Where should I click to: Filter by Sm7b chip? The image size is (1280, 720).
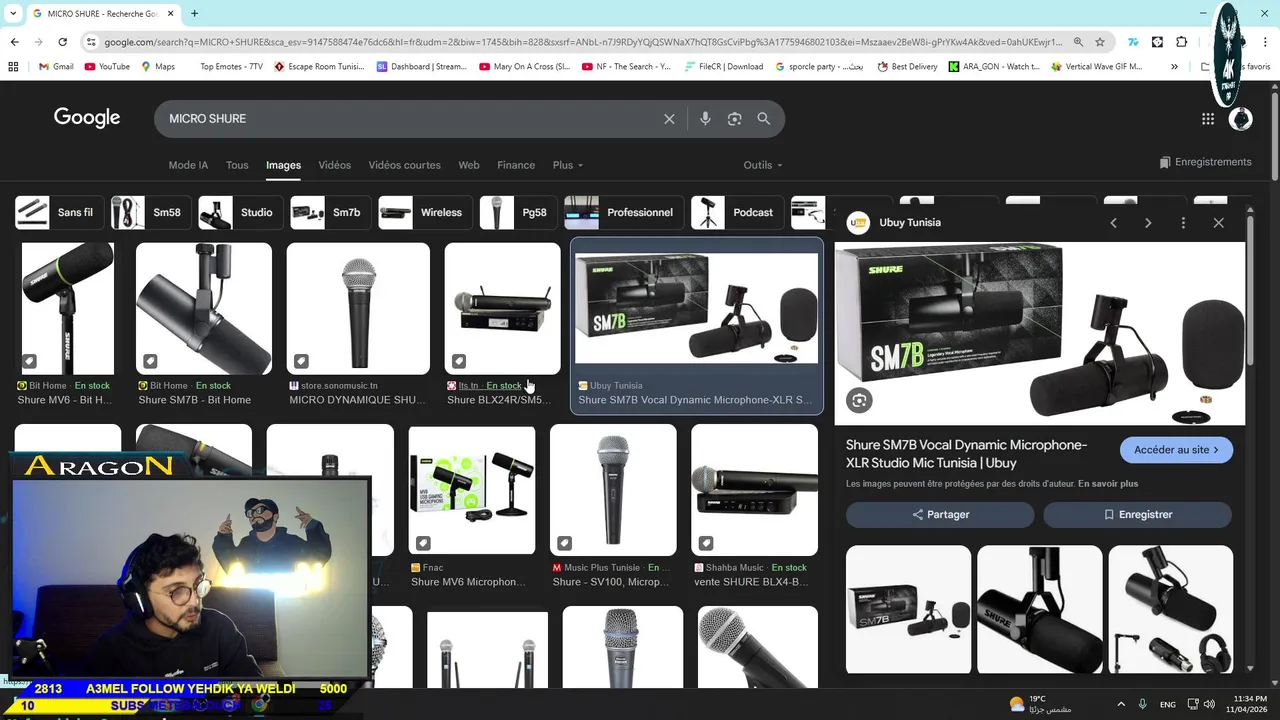pyautogui.click(x=330, y=212)
